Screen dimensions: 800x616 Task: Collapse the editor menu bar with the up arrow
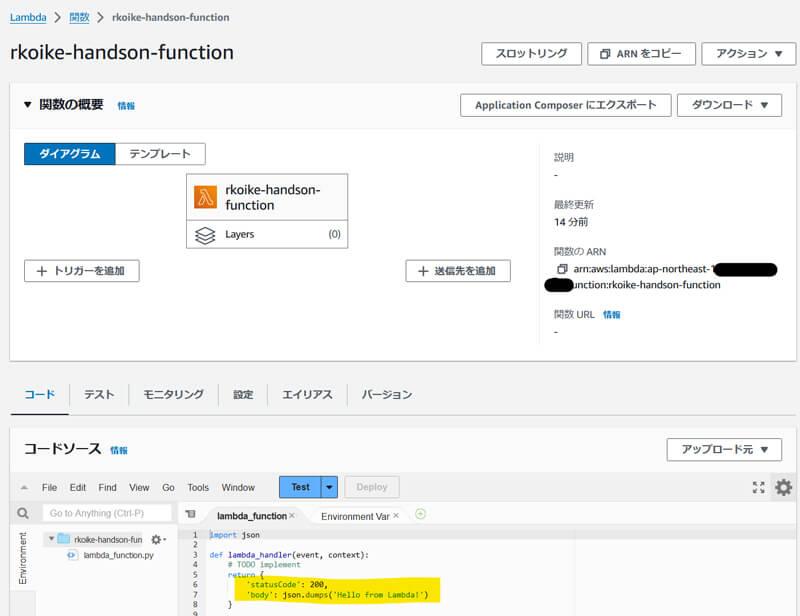pos(24,487)
